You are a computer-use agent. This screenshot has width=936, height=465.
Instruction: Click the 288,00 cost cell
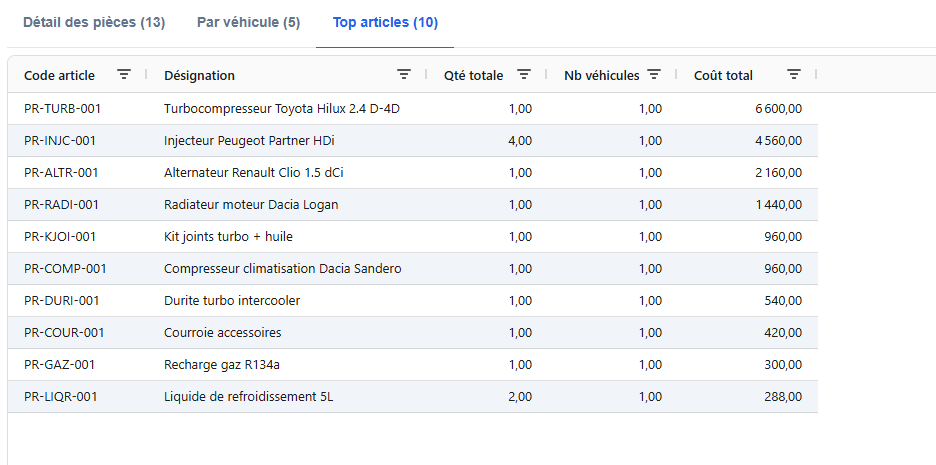[x=784, y=397]
